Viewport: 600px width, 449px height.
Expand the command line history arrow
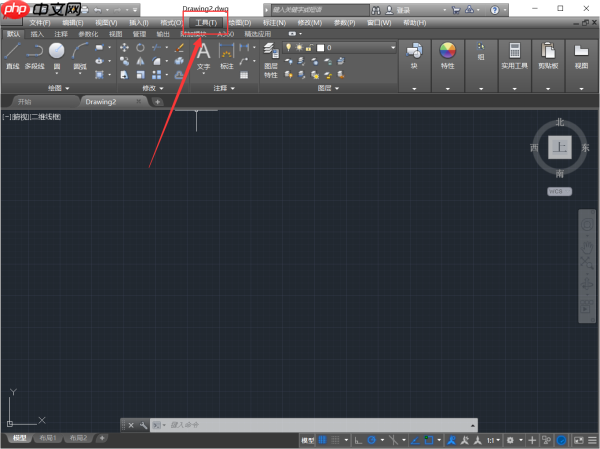[x=473, y=425]
